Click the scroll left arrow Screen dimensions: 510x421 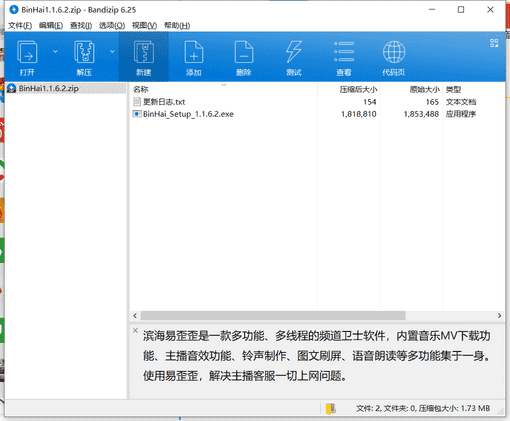pyautogui.click(x=135, y=315)
